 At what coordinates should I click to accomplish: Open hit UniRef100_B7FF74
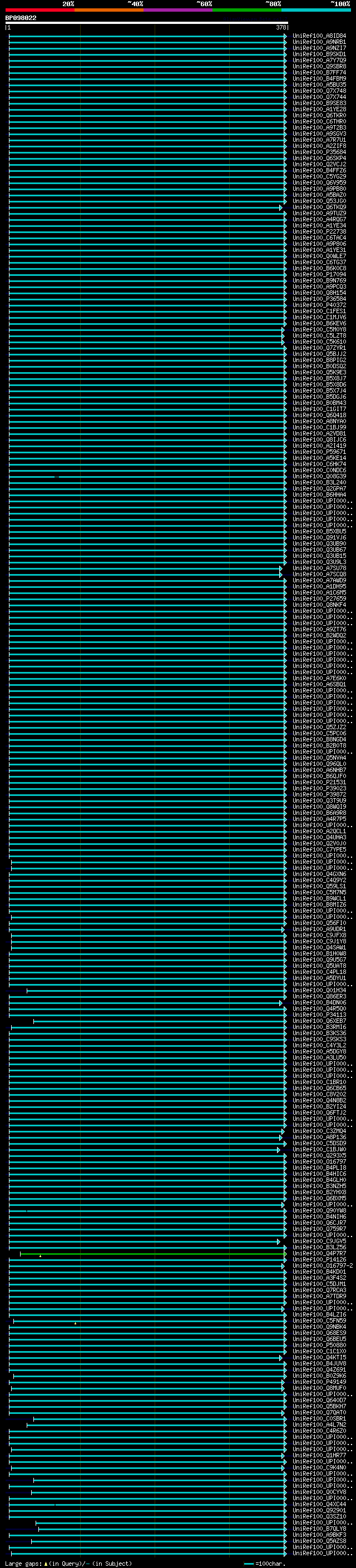coord(319,72)
